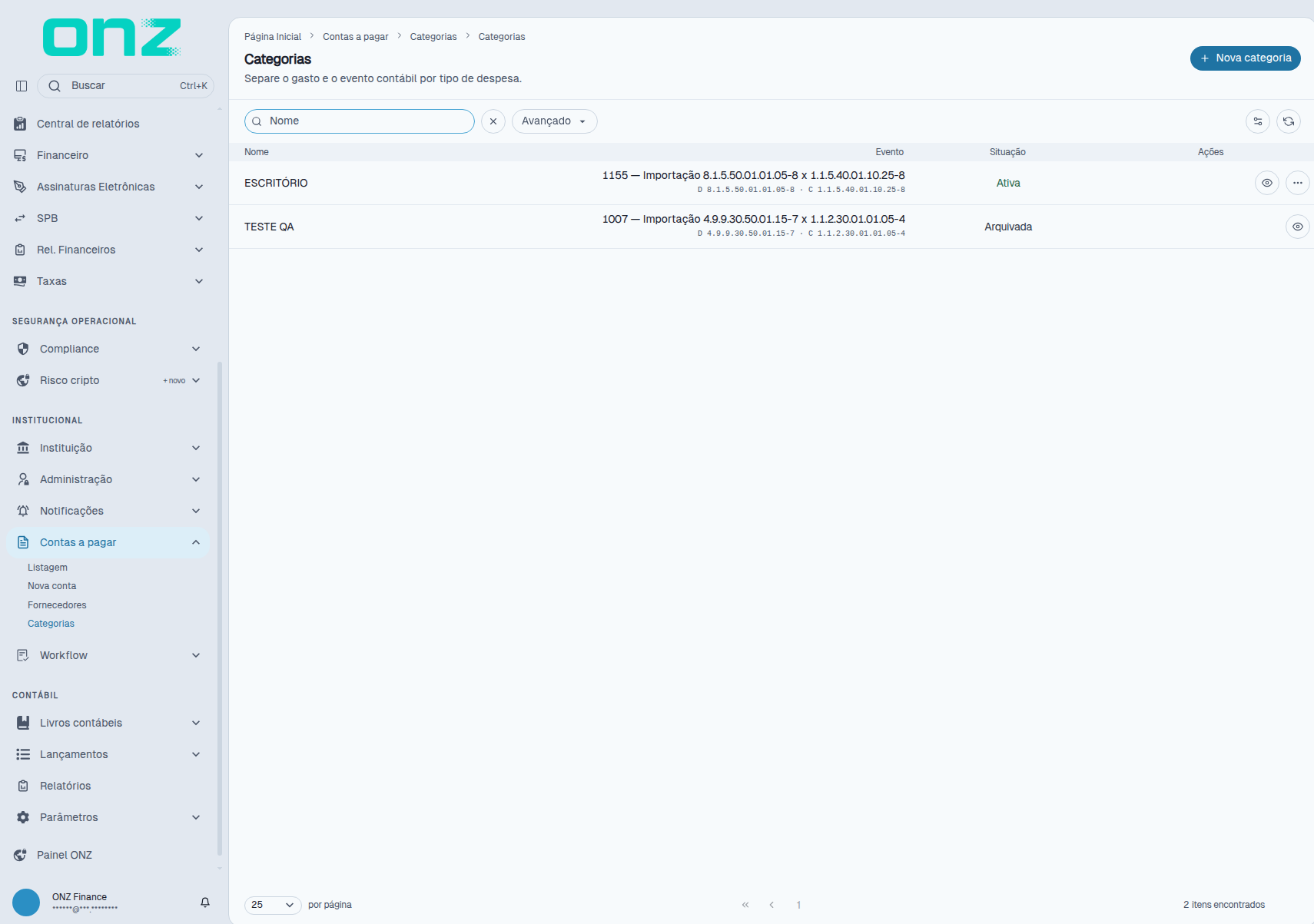Click Nova categoria button

click(1245, 58)
